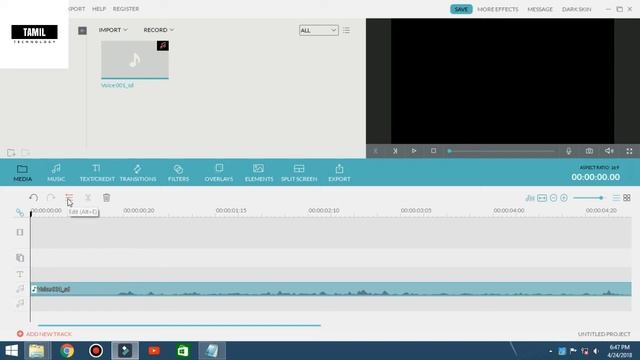This screenshot has width=640, height=360.
Task: Open the screen recorder taskbar icon
Action: (x=96, y=351)
